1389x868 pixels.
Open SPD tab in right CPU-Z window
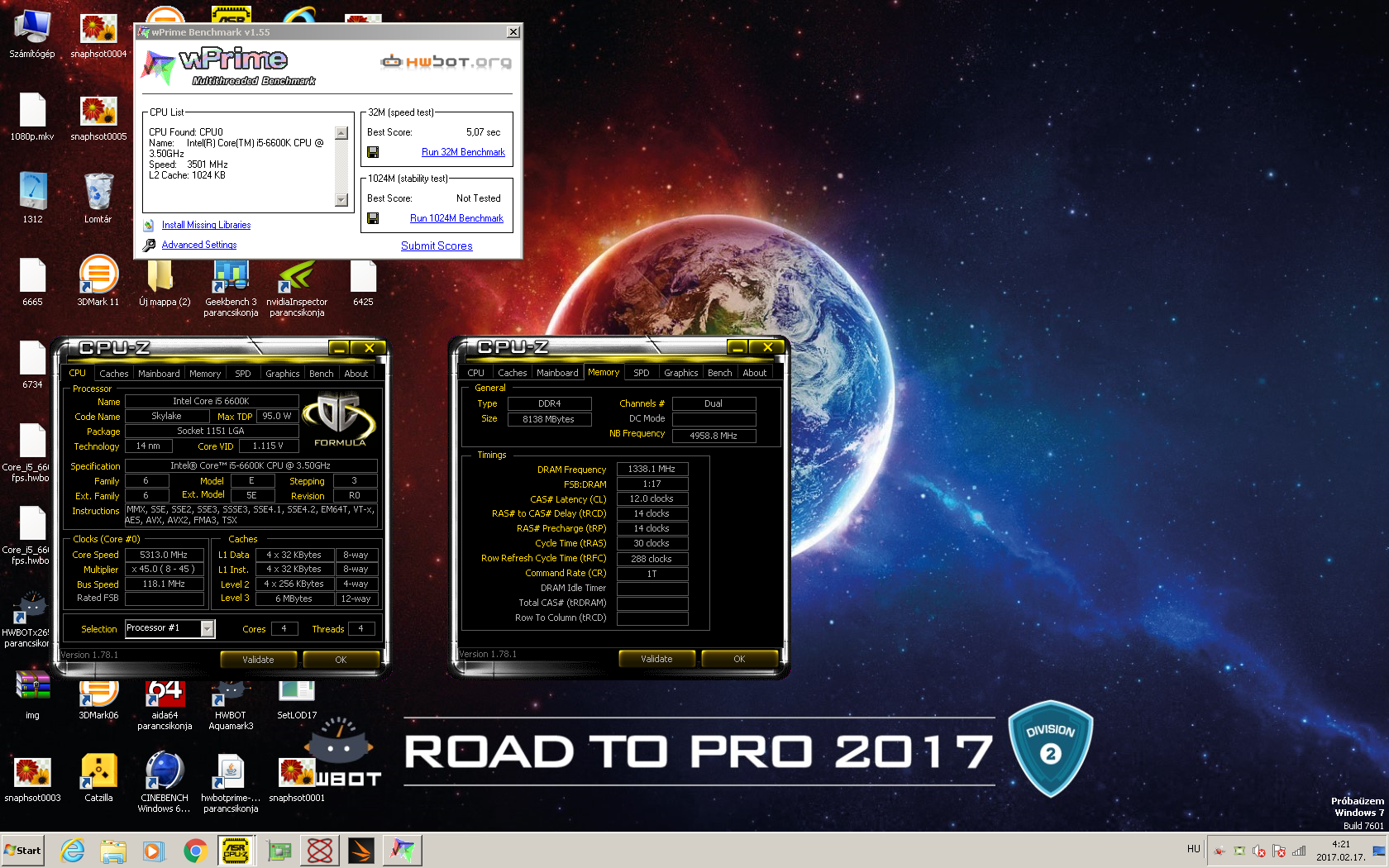tap(642, 373)
